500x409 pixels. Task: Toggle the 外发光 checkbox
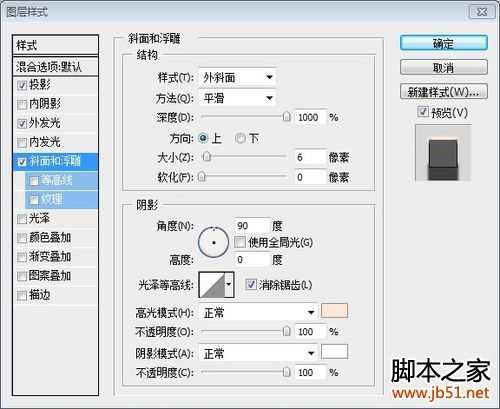(22, 124)
